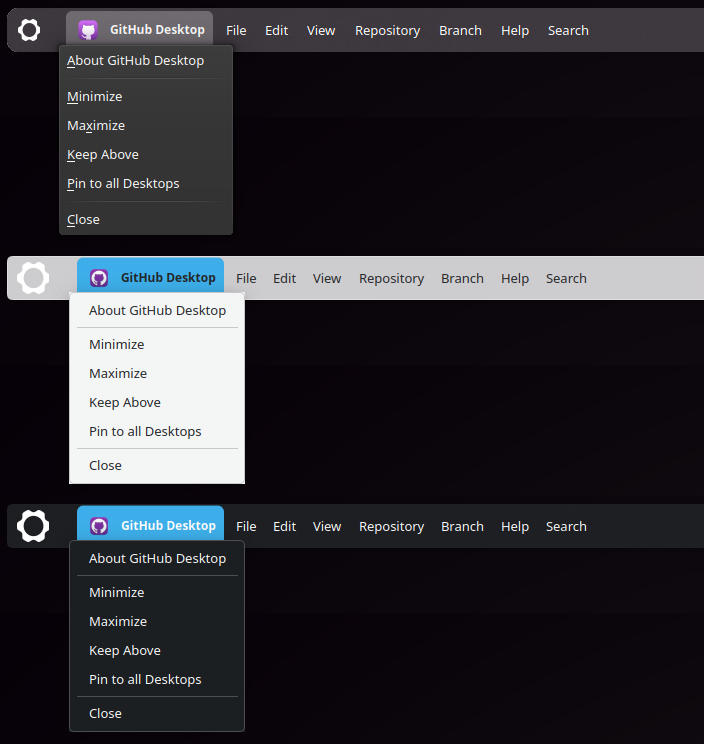Choose Keep Above in light dropdown menu

point(157,402)
